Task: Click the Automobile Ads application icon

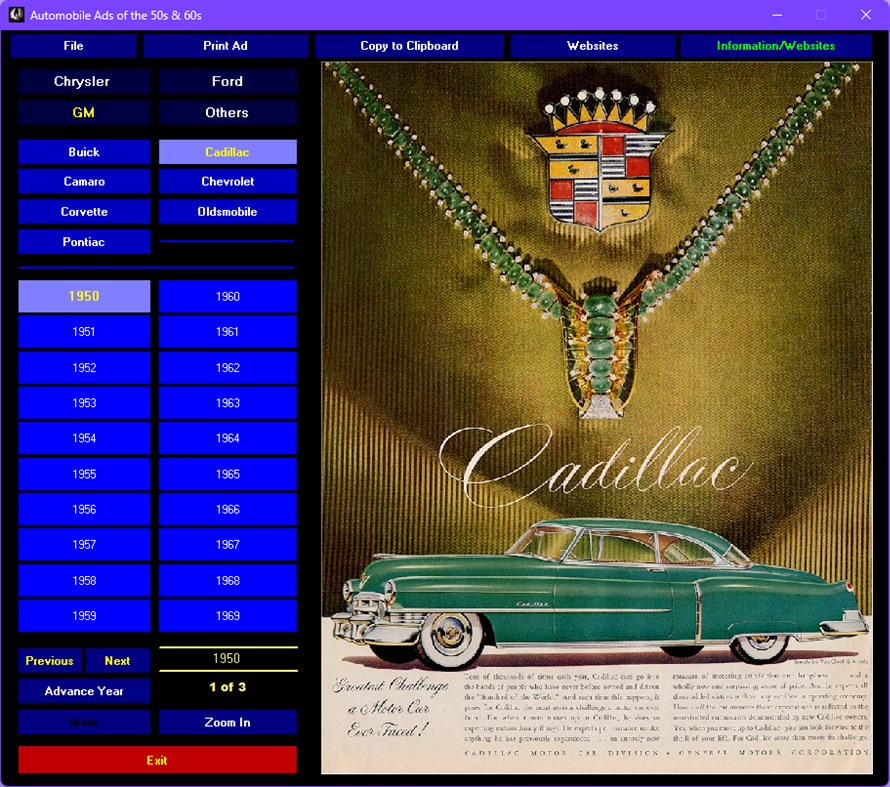Action: (x=13, y=14)
